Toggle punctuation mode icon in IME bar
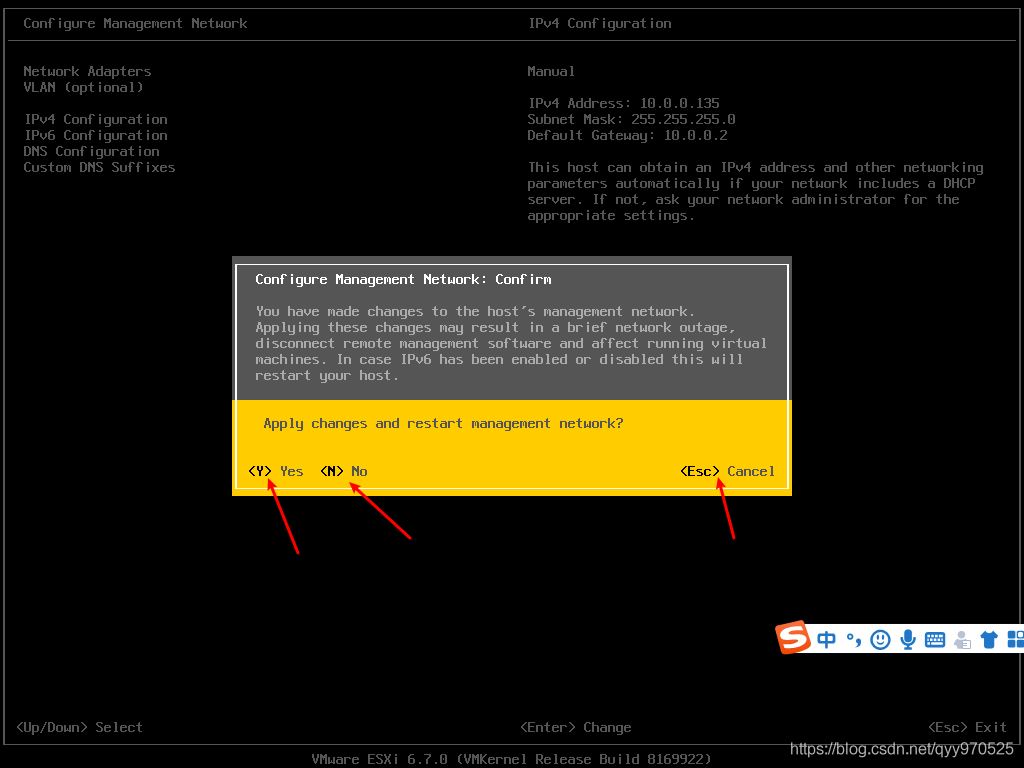 tap(854, 639)
